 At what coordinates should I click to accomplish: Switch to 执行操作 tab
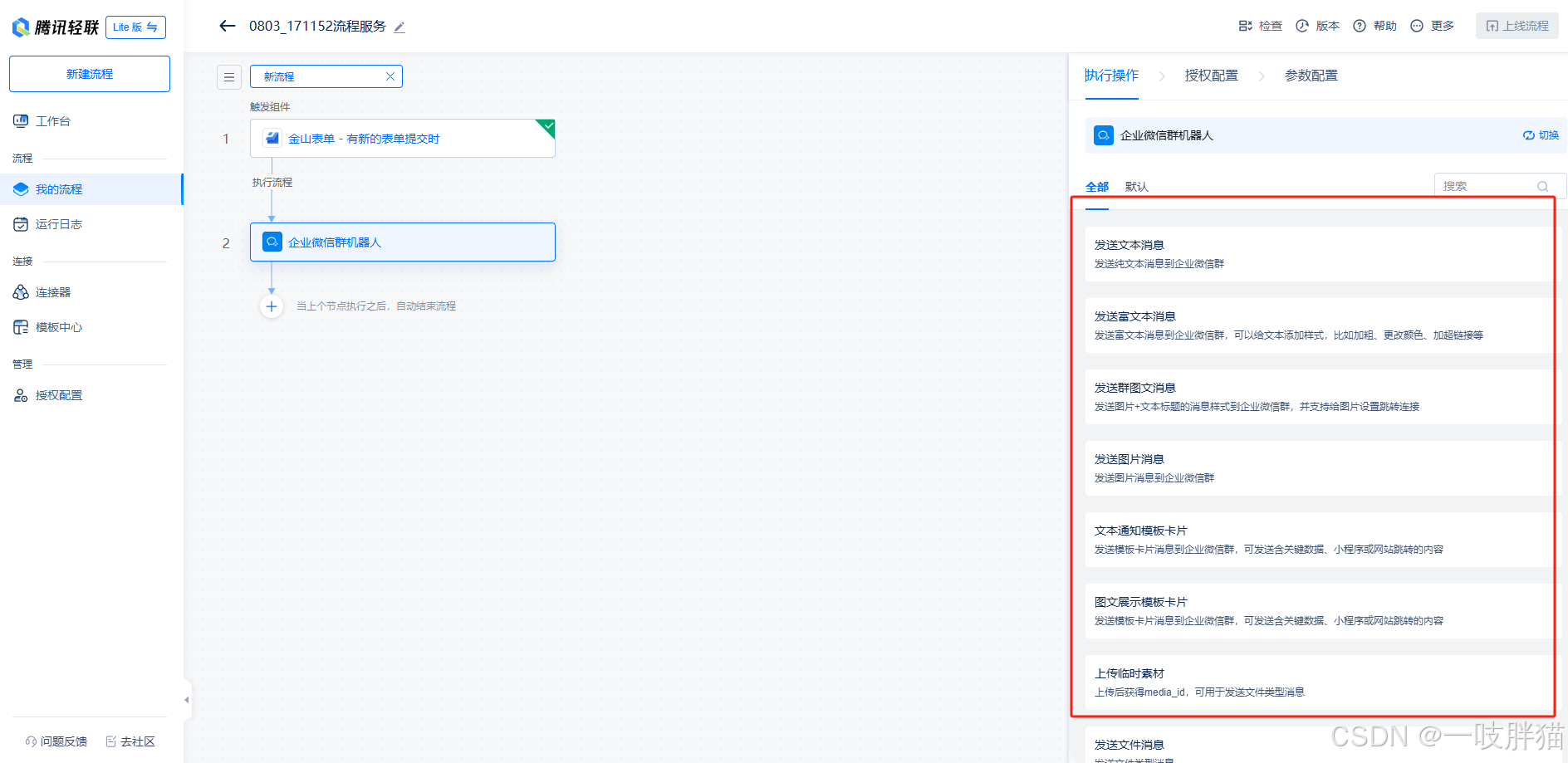[1111, 76]
